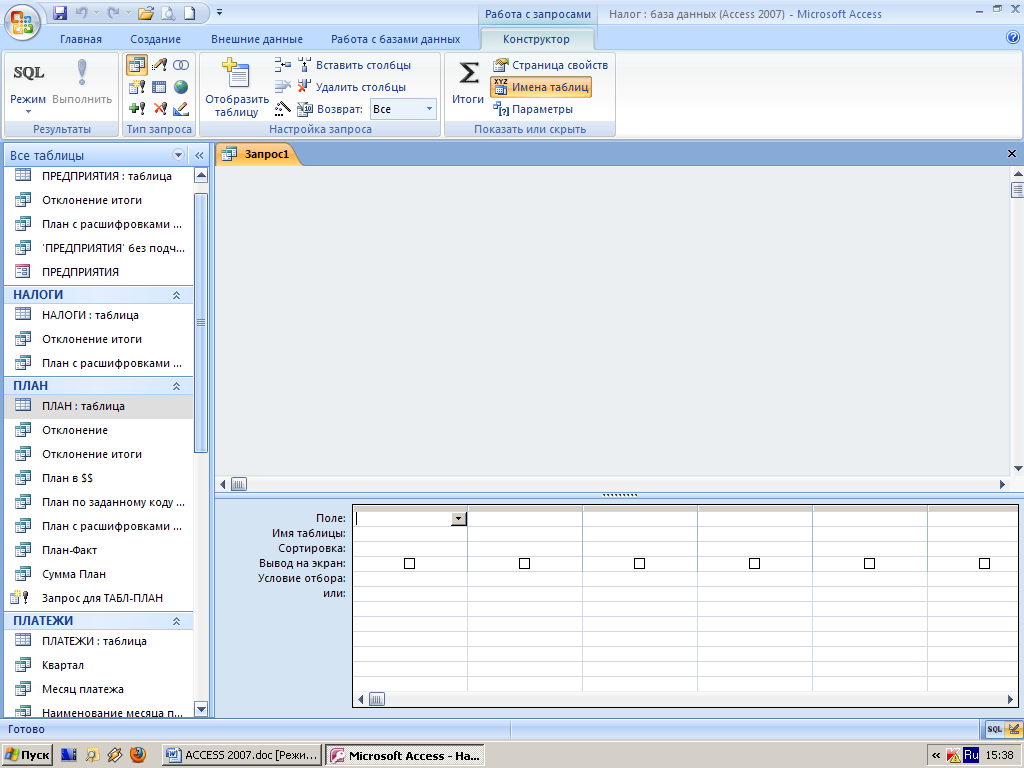The width and height of the screenshot is (1024, 768).
Task: Click the Поле input cell in first column
Action: (x=410, y=519)
